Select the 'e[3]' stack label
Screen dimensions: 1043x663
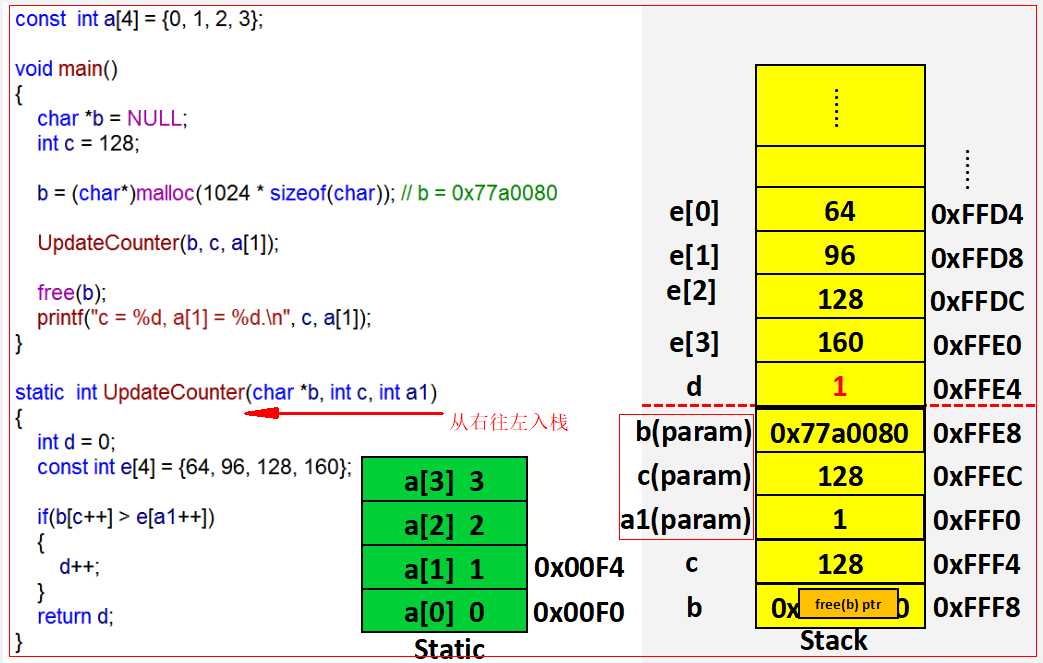coord(694,343)
